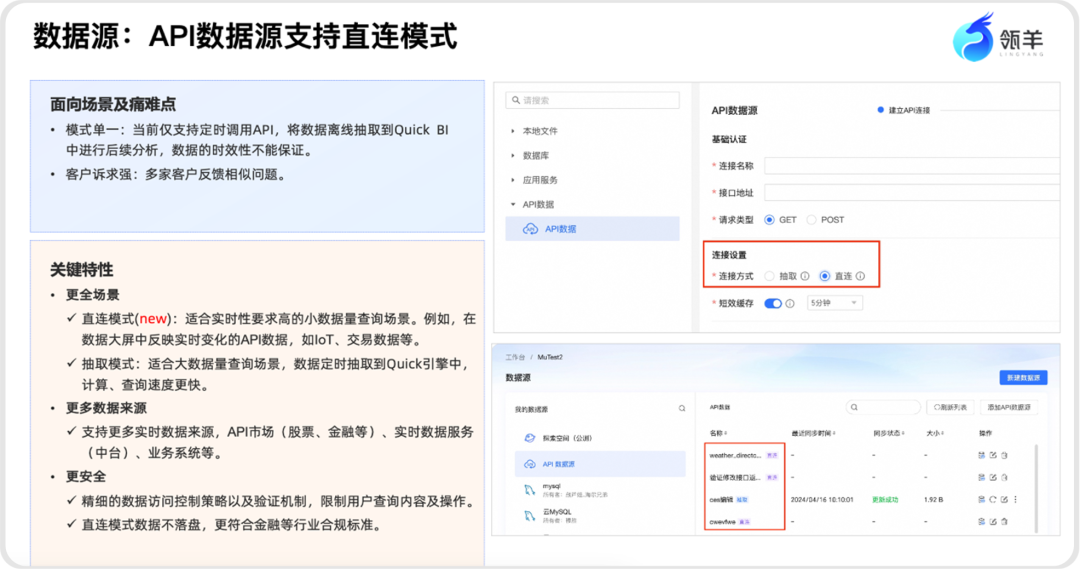Click edit icon in weather_directo... row
The height and width of the screenshot is (569, 1080).
click(993, 455)
